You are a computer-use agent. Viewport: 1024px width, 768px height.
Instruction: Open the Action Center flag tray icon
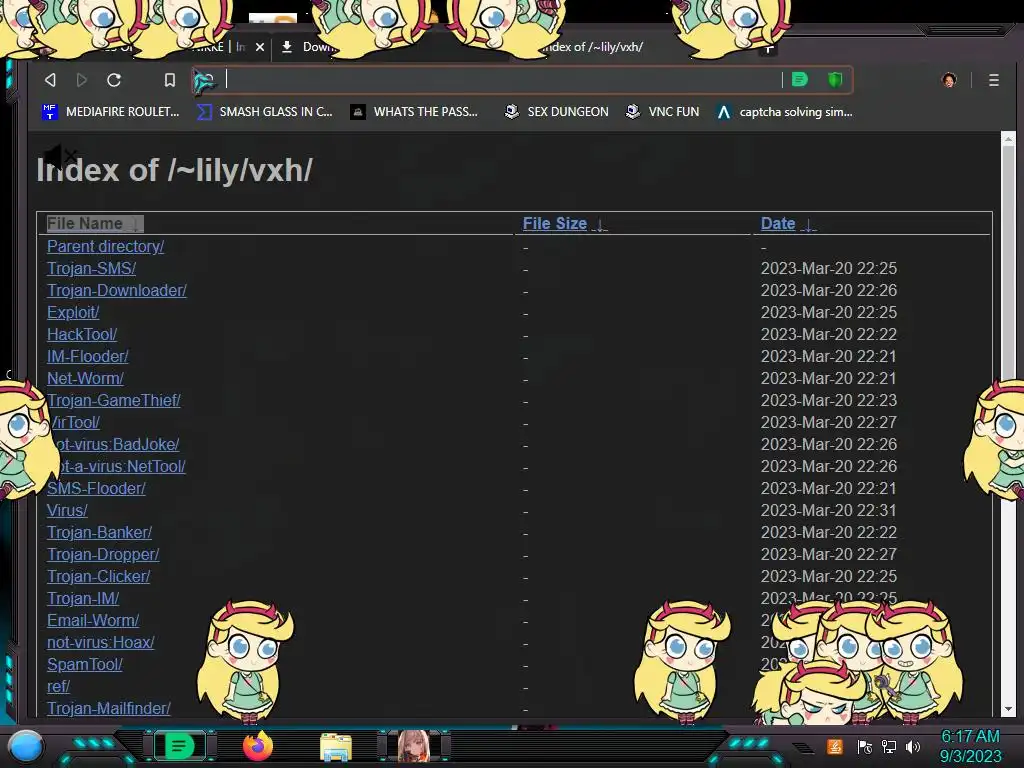(865, 746)
